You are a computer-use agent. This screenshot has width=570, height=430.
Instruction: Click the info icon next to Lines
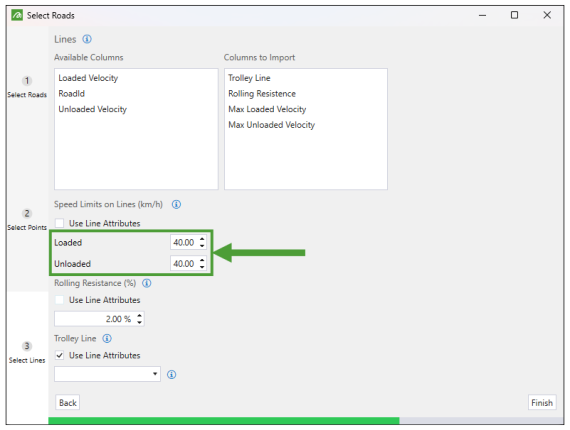coord(87,39)
